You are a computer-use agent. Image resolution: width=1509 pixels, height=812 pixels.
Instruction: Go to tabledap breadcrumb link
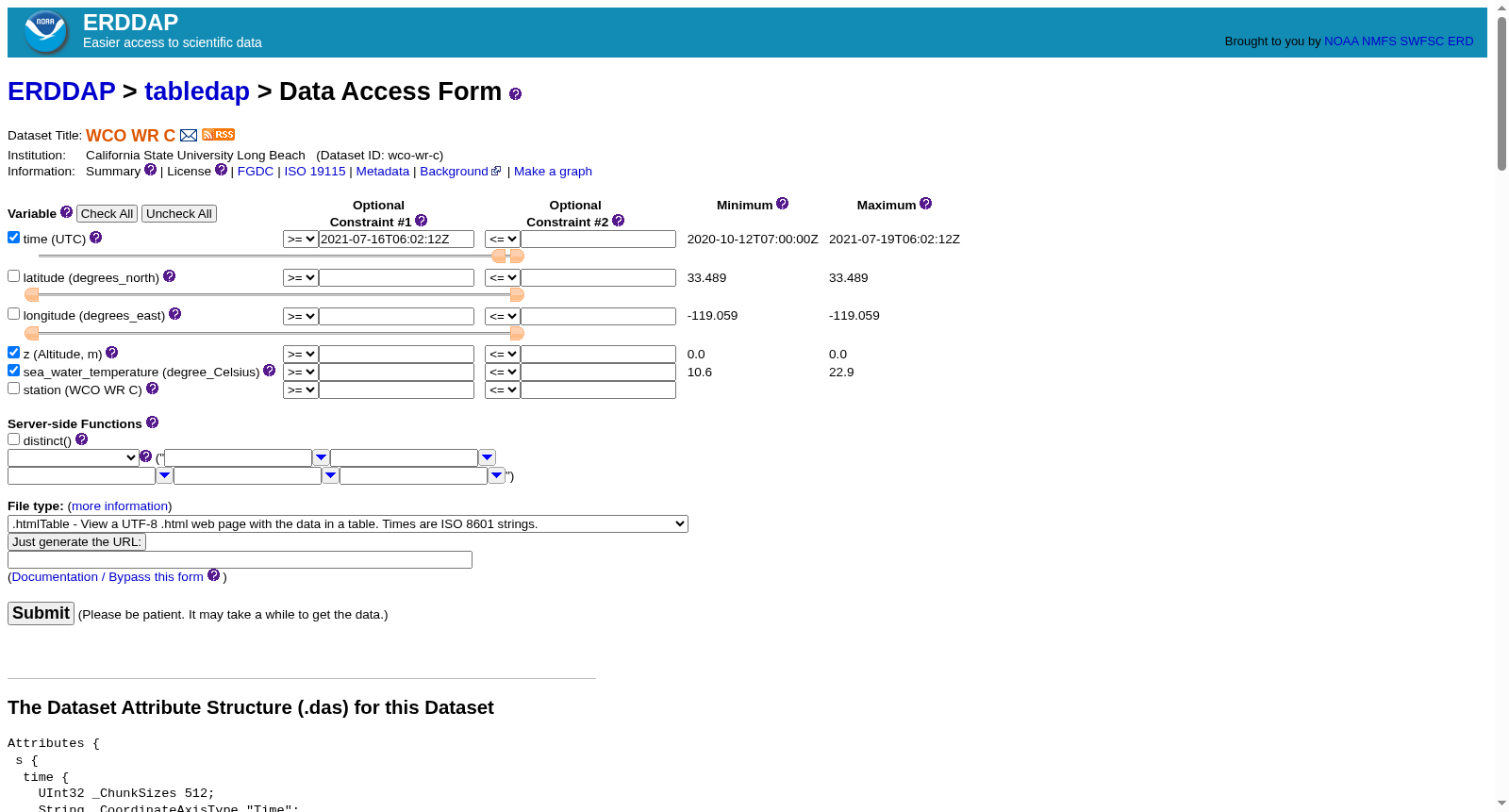(197, 91)
